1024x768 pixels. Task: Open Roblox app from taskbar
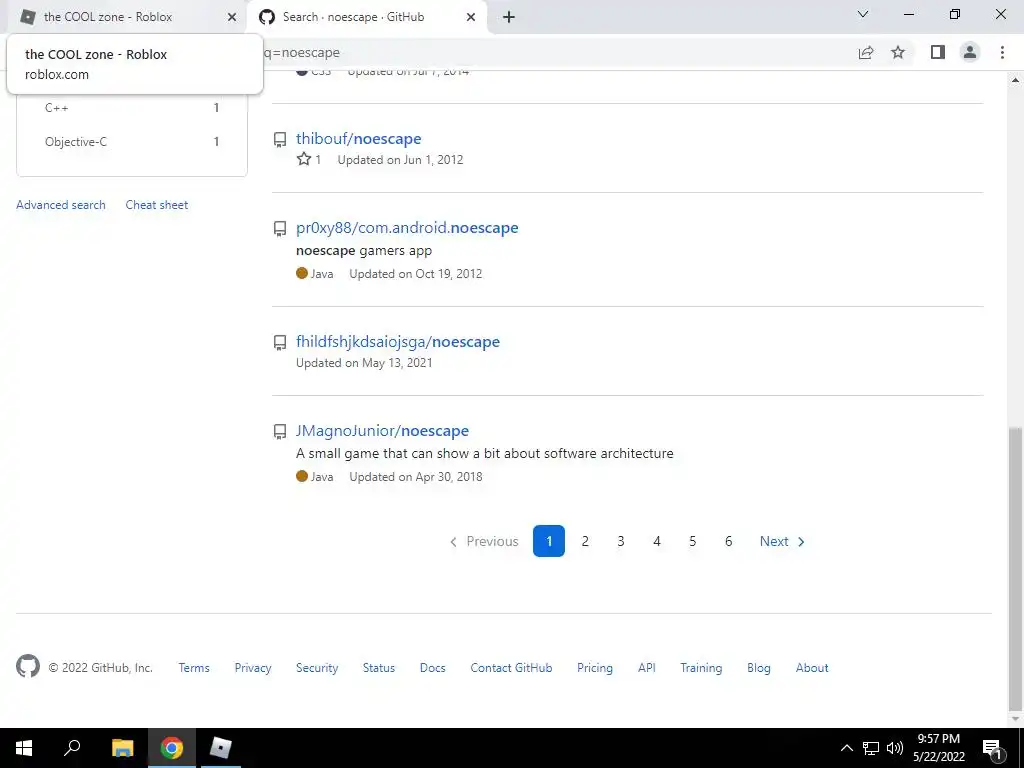(x=220, y=748)
